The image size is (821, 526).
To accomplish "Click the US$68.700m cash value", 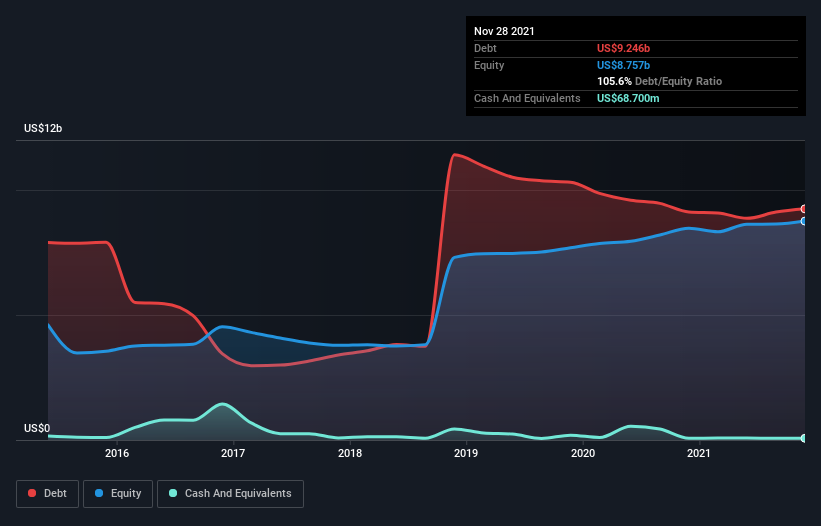I will pos(628,98).
